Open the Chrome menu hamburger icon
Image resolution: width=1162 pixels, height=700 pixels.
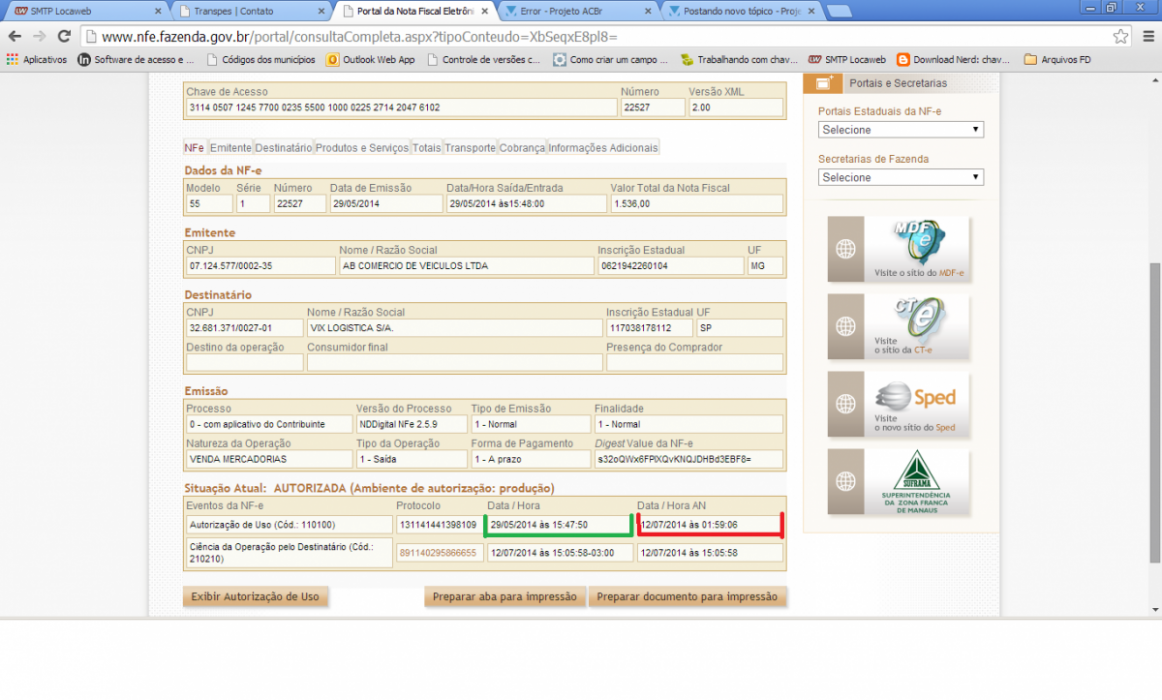[x=1148, y=36]
